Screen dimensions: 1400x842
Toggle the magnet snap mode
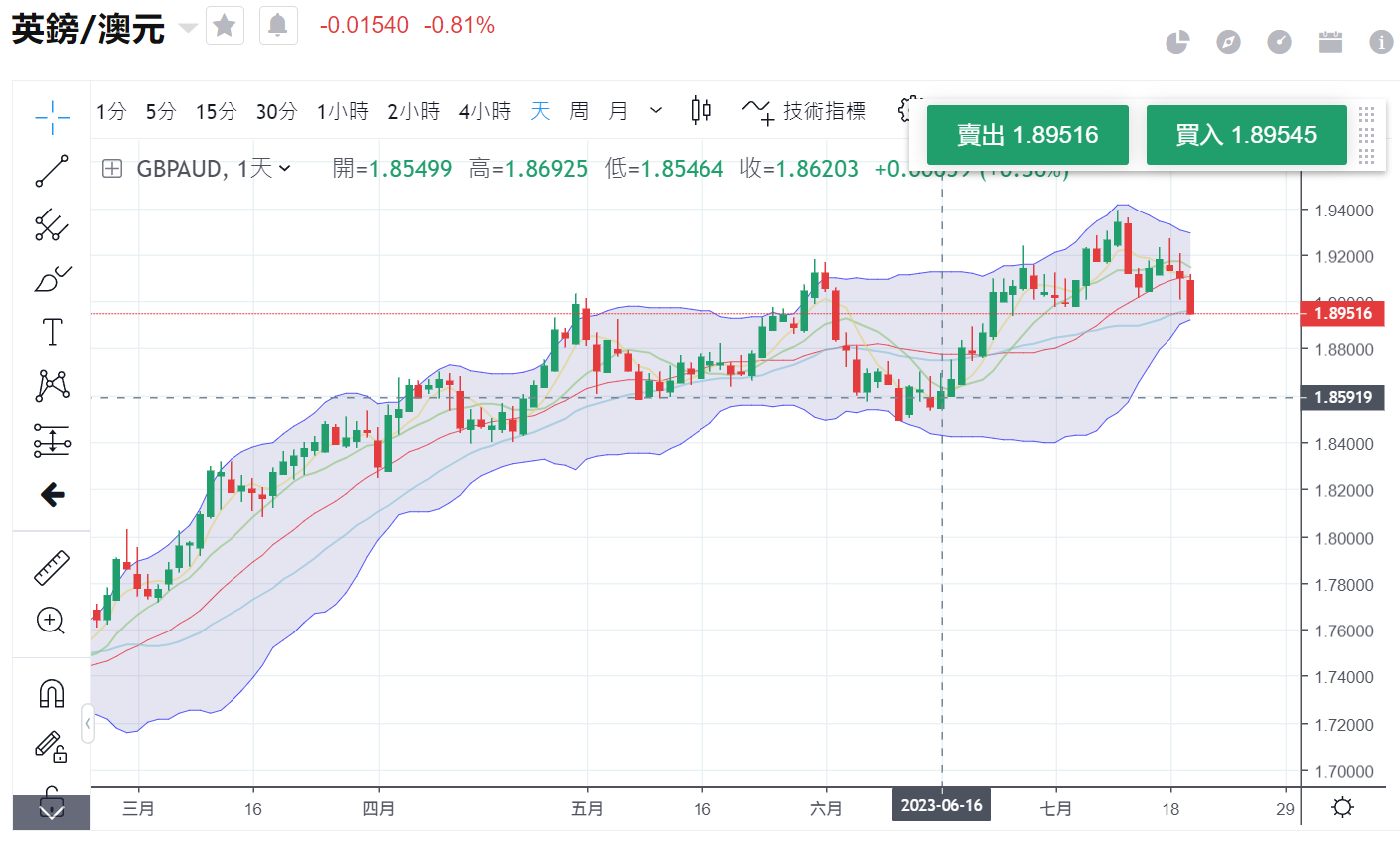coord(52,693)
